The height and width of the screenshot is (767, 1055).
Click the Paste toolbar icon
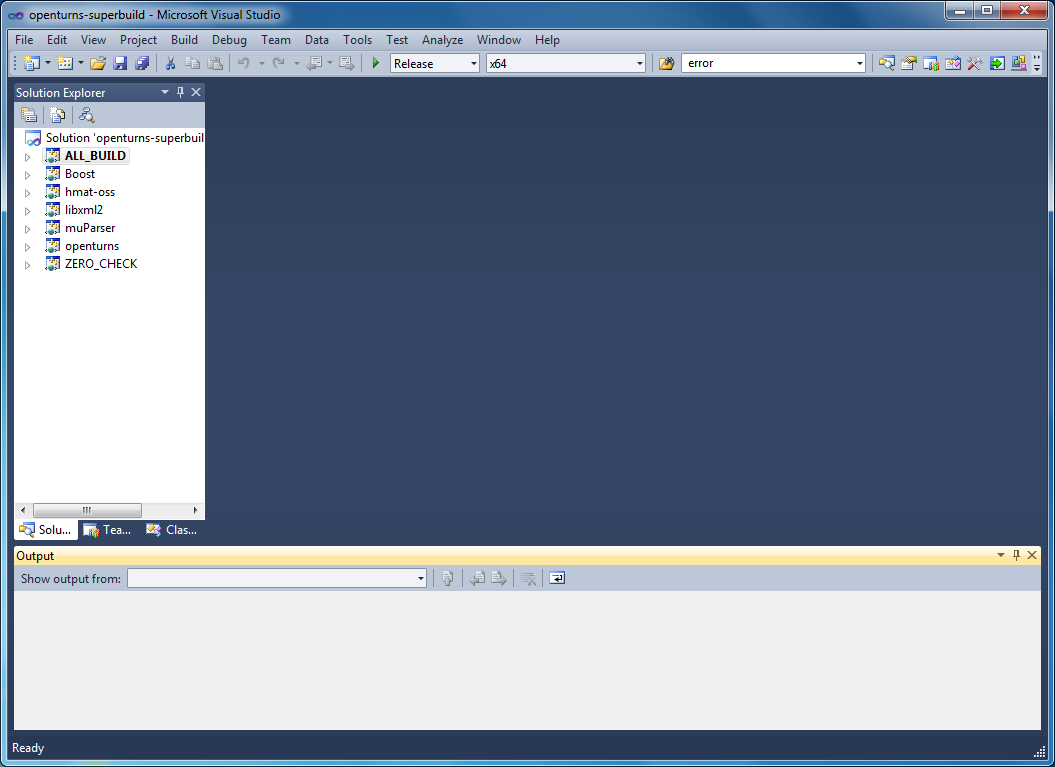click(x=215, y=62)
